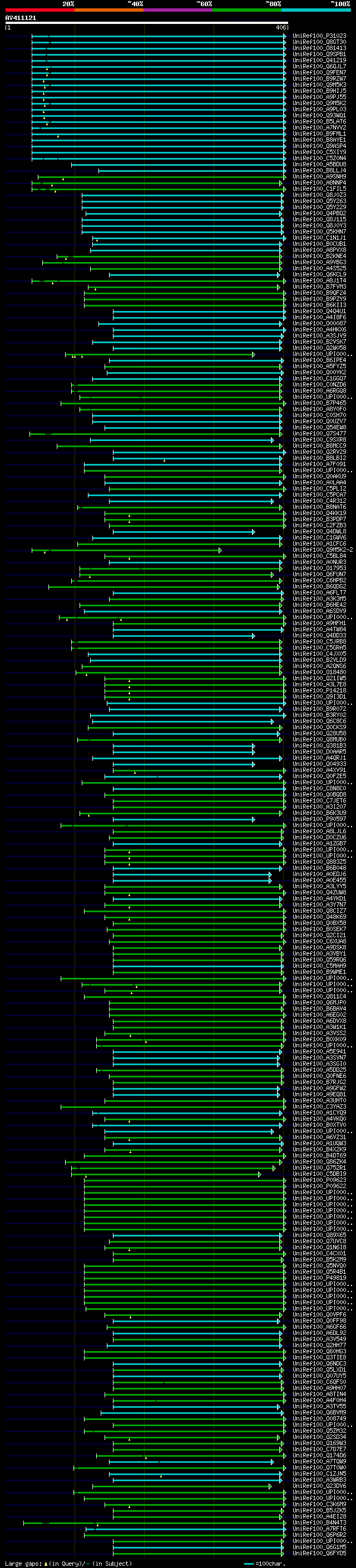This screenshot has width=356, height=1568.
Task: Open hit UniRef100_B9RZW7
Action: (319, 78)
